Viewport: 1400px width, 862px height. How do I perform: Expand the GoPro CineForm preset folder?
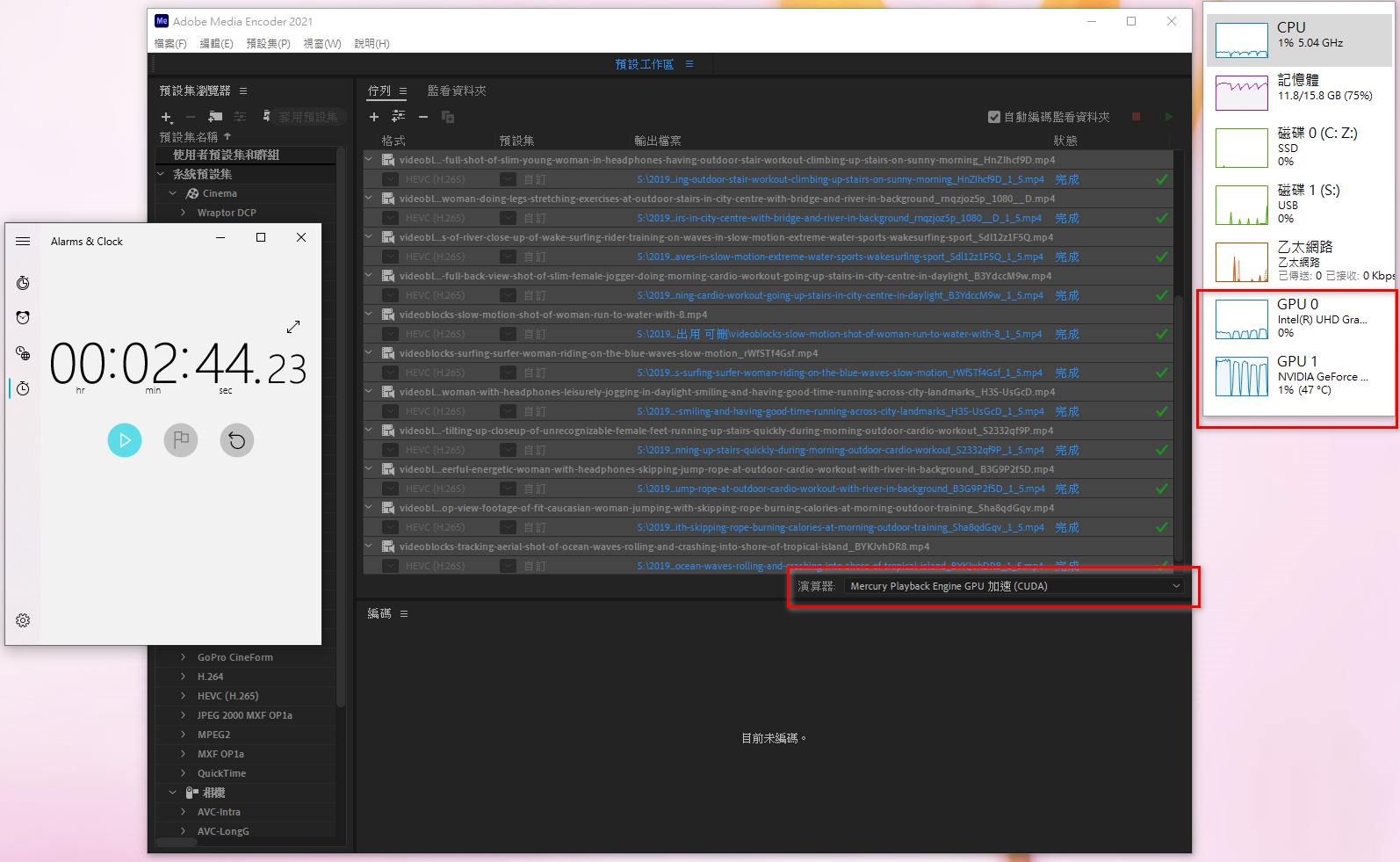pyautogui.click(x=183, y=657)
